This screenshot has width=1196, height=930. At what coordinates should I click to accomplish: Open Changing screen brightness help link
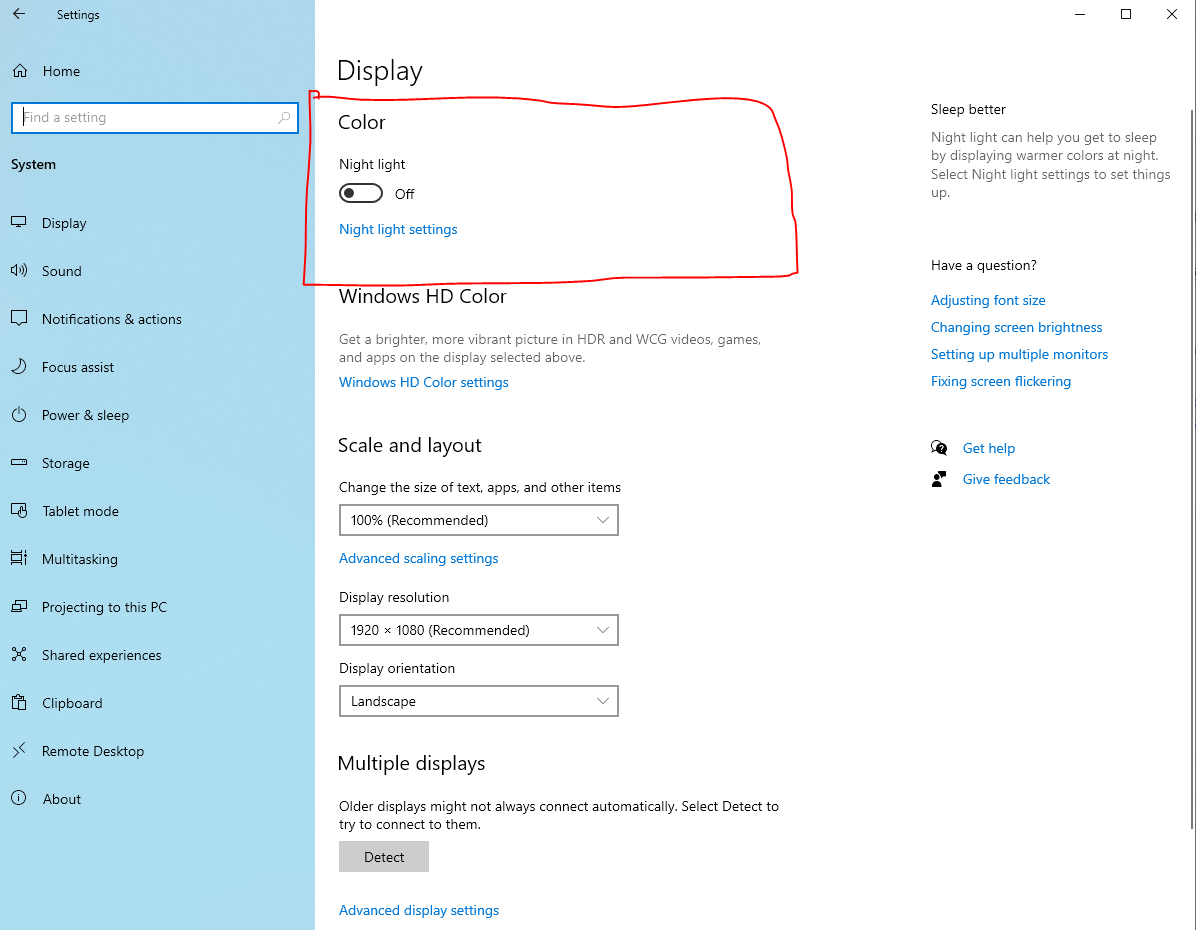coord(1016,327)
